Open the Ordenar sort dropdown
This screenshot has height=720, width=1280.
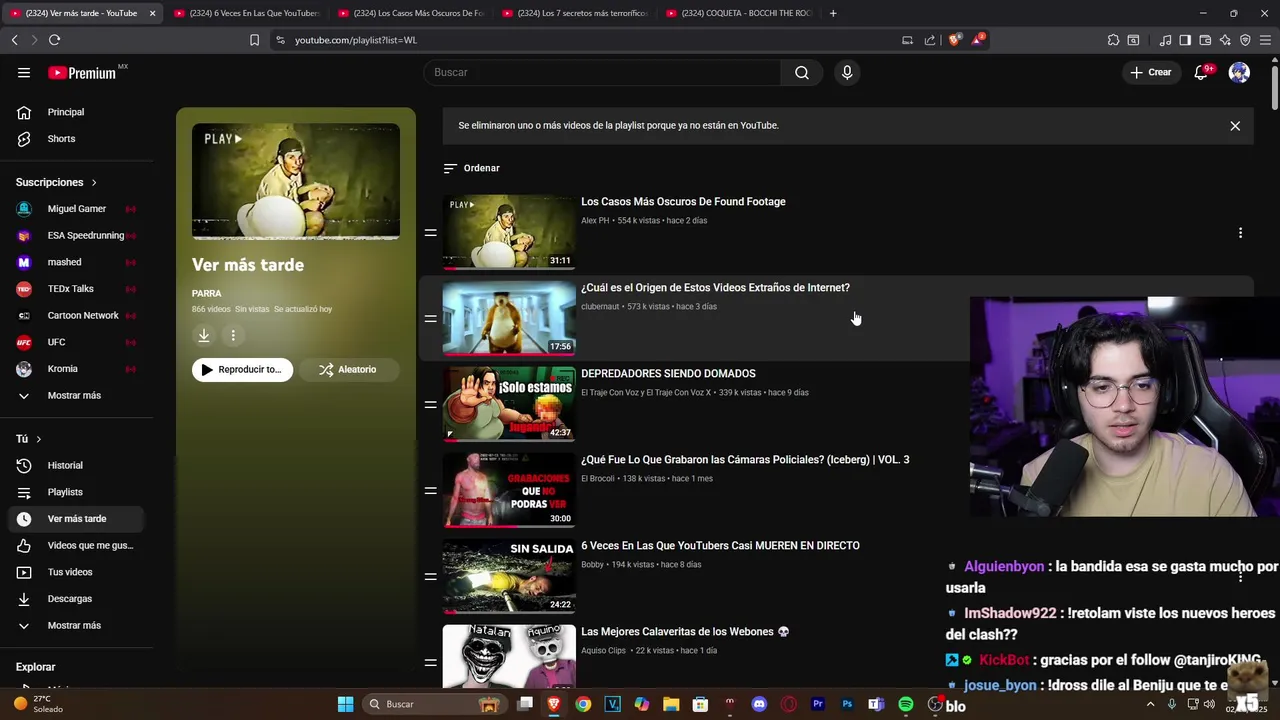[x=472, y=168]
